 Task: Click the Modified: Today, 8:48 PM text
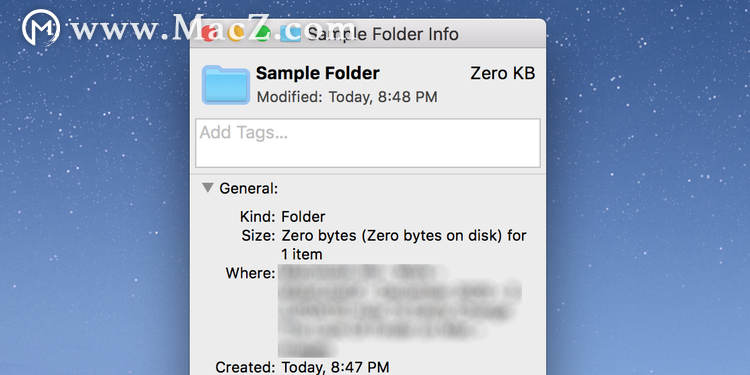coord(347,97)
